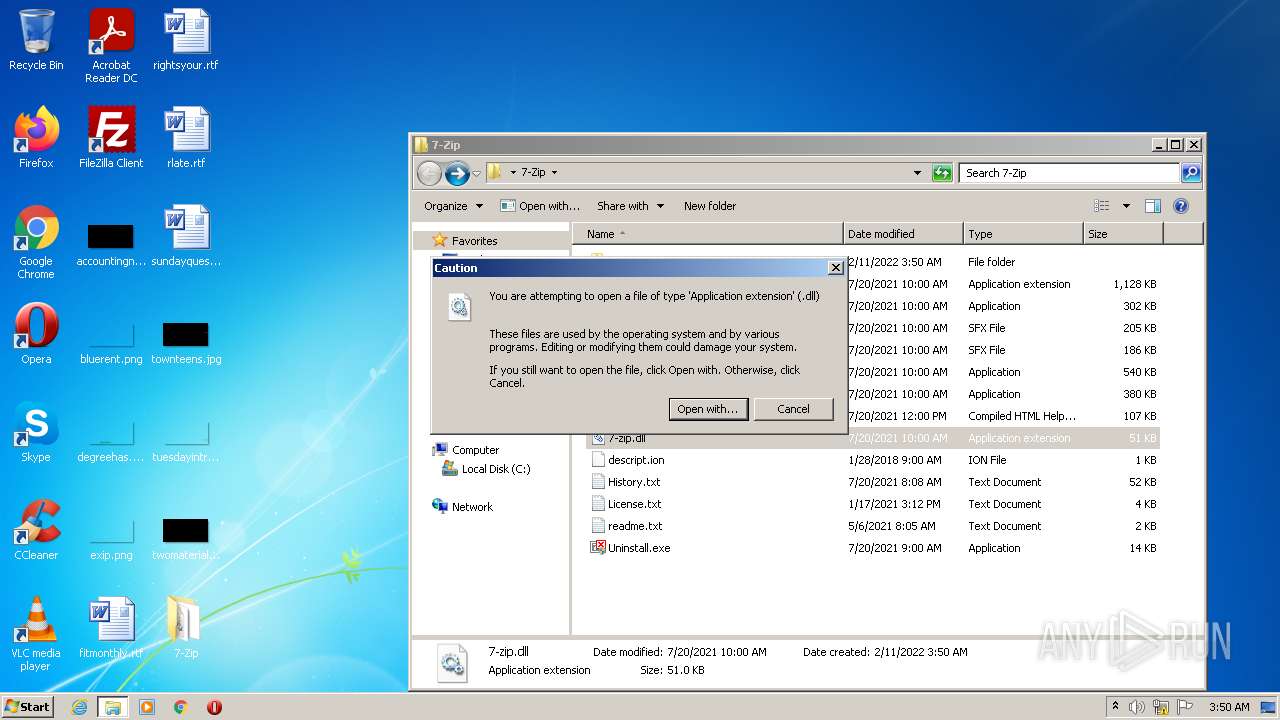Image resolution: width=1280 pixels, height=720 pixels.
Task: Click Open with... in Caution dialog
Action: click(708, 409)
